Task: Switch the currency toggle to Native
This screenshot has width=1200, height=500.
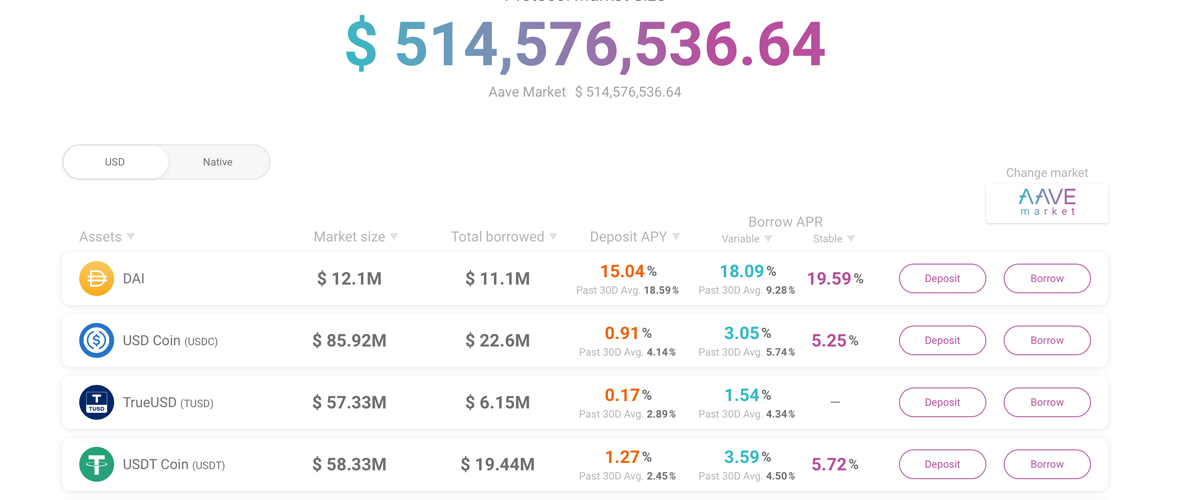Action: [x=217, y=162]
